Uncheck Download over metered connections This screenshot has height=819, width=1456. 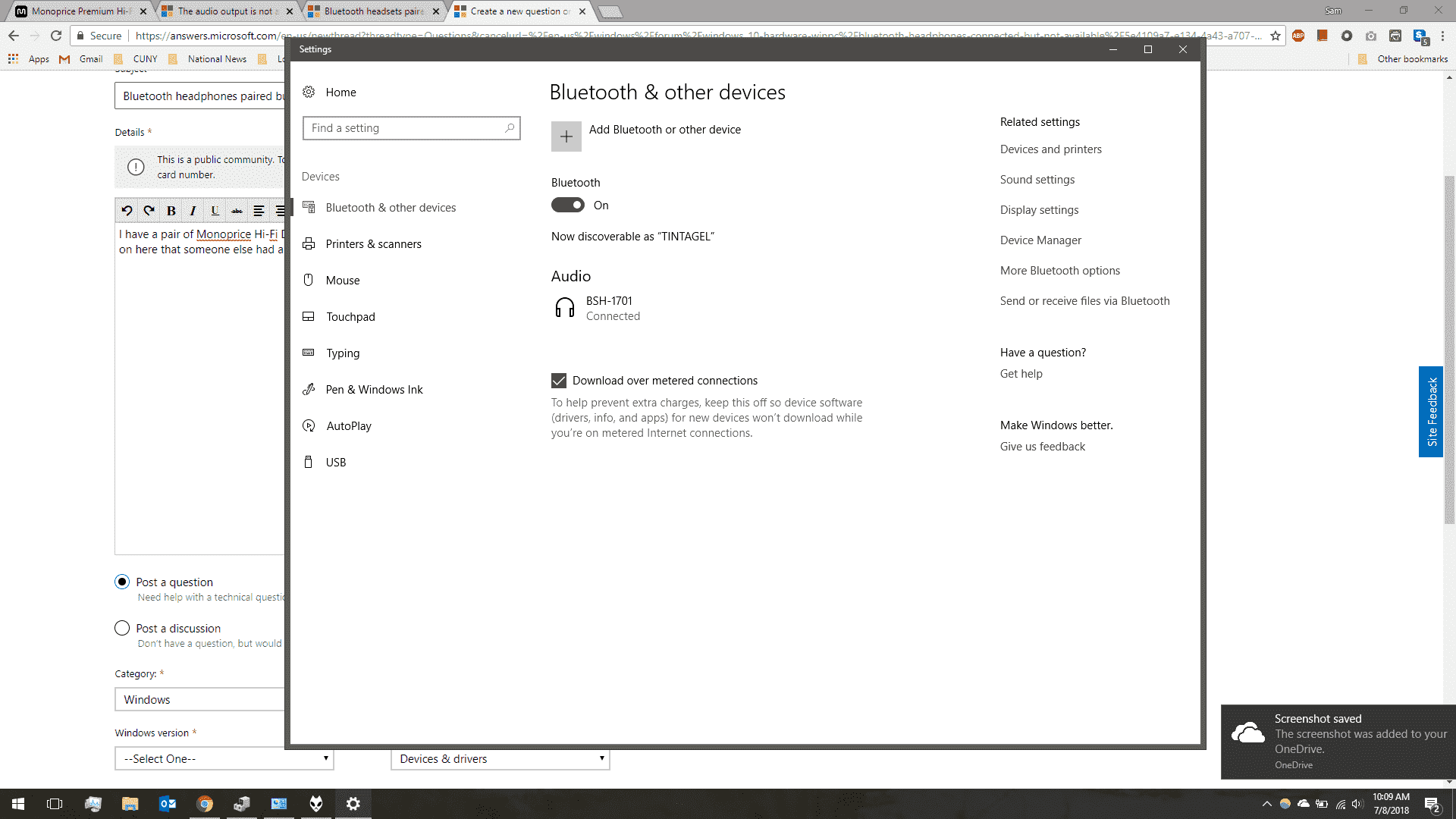(x=559, y=381)
